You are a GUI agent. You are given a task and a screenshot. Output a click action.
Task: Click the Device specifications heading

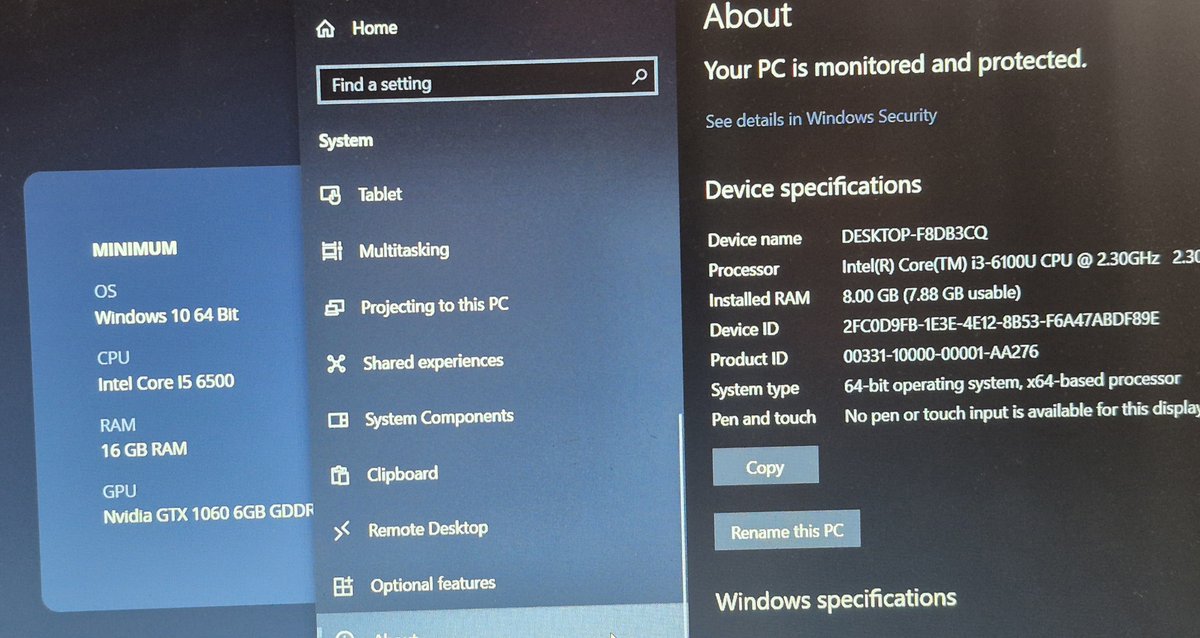pyautogui.click(x=813, y=188)
